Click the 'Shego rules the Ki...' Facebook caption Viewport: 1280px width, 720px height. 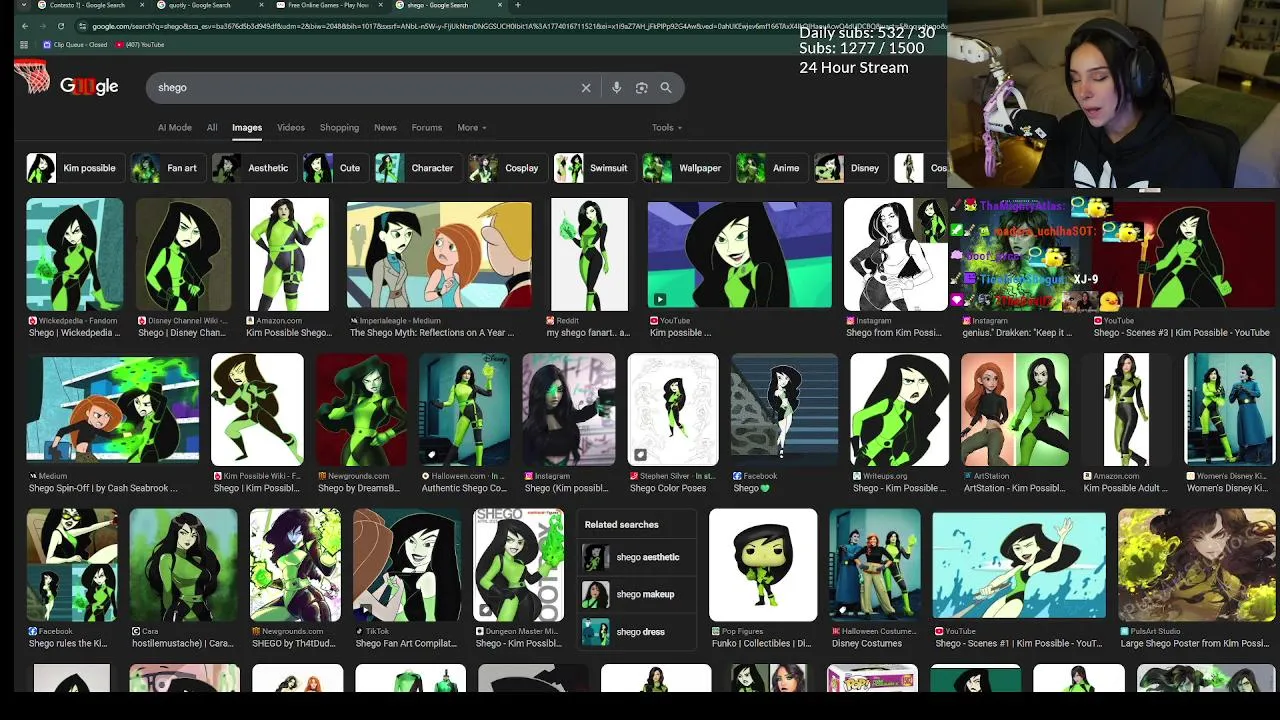68,644
